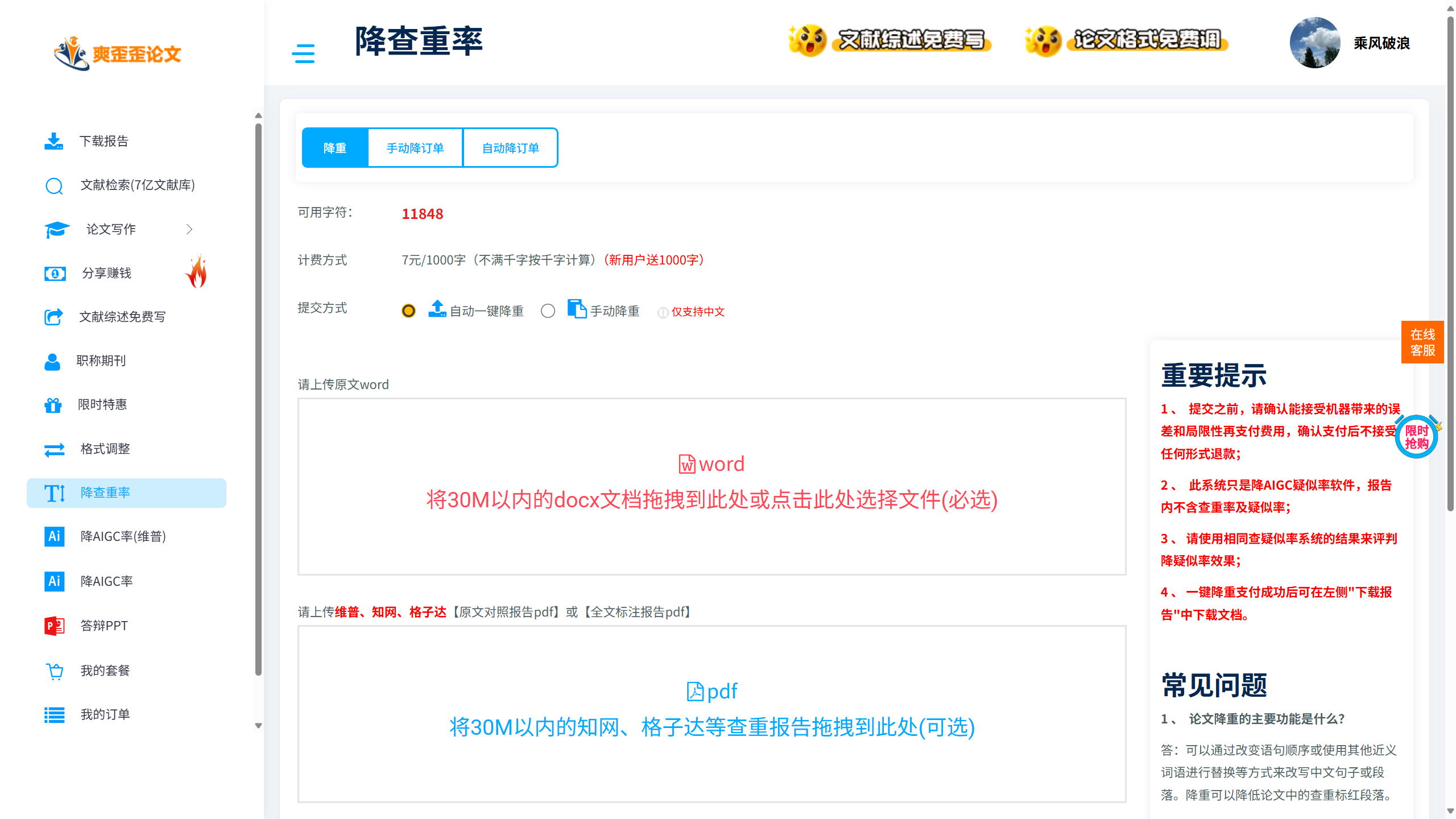Click the 限时抢购 round badge
The height and width of the screenshot is (819, 1456).
coord(1416,437)
